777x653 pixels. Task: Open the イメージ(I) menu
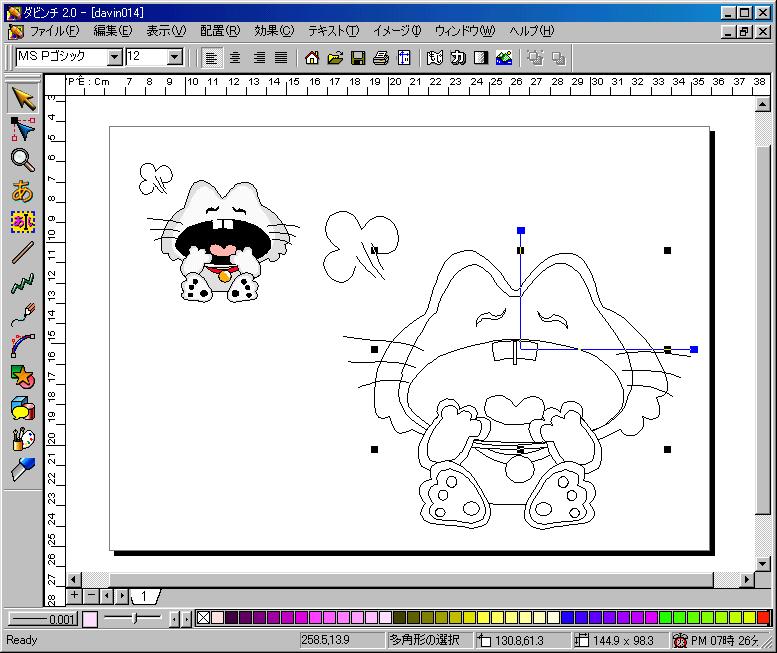click(x=397, y=31)
